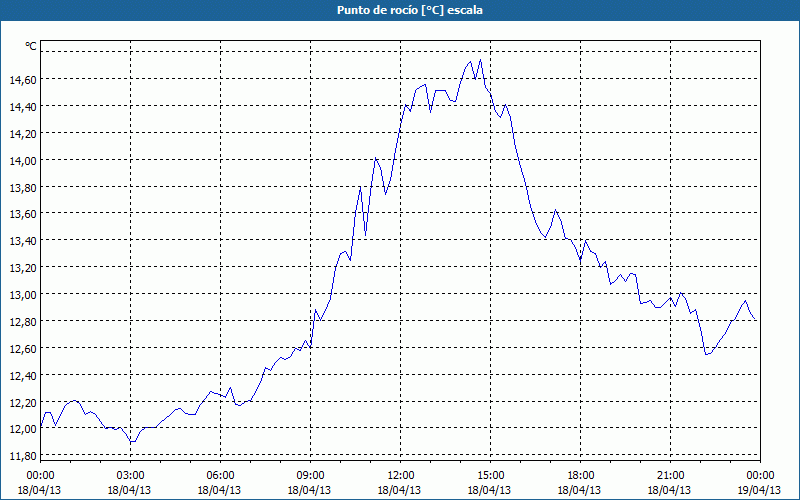Select the 18:00 x-axis label
Screen dimensions: 800x500
581,476
